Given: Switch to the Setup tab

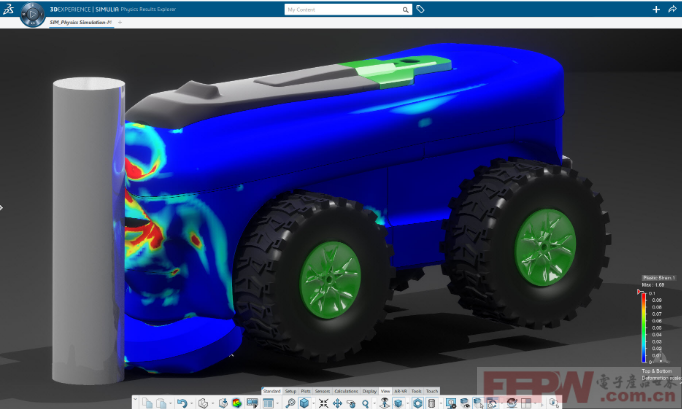Looking at the screenshot, I should click(x=290, y=391).
